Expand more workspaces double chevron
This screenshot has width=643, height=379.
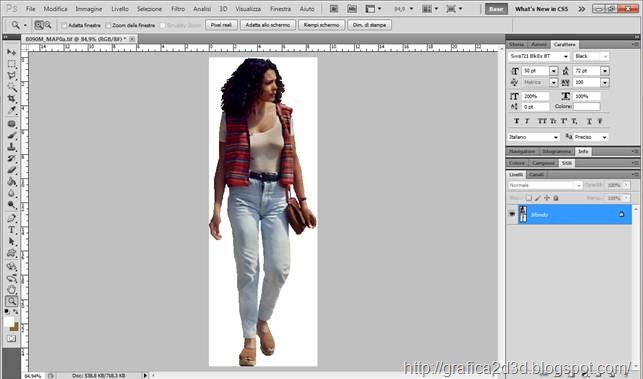(581, 9)
